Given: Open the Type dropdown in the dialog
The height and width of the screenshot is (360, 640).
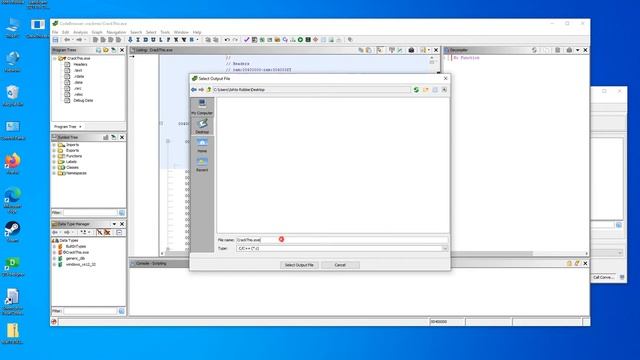Looking at the screenshot, I should (x=444, y=248).
